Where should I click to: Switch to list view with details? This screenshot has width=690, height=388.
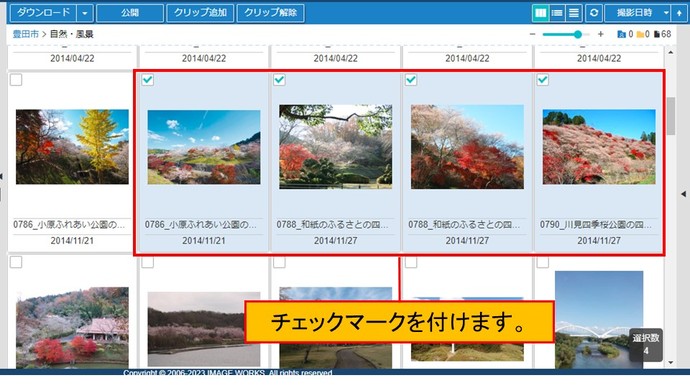pos(557,13)
